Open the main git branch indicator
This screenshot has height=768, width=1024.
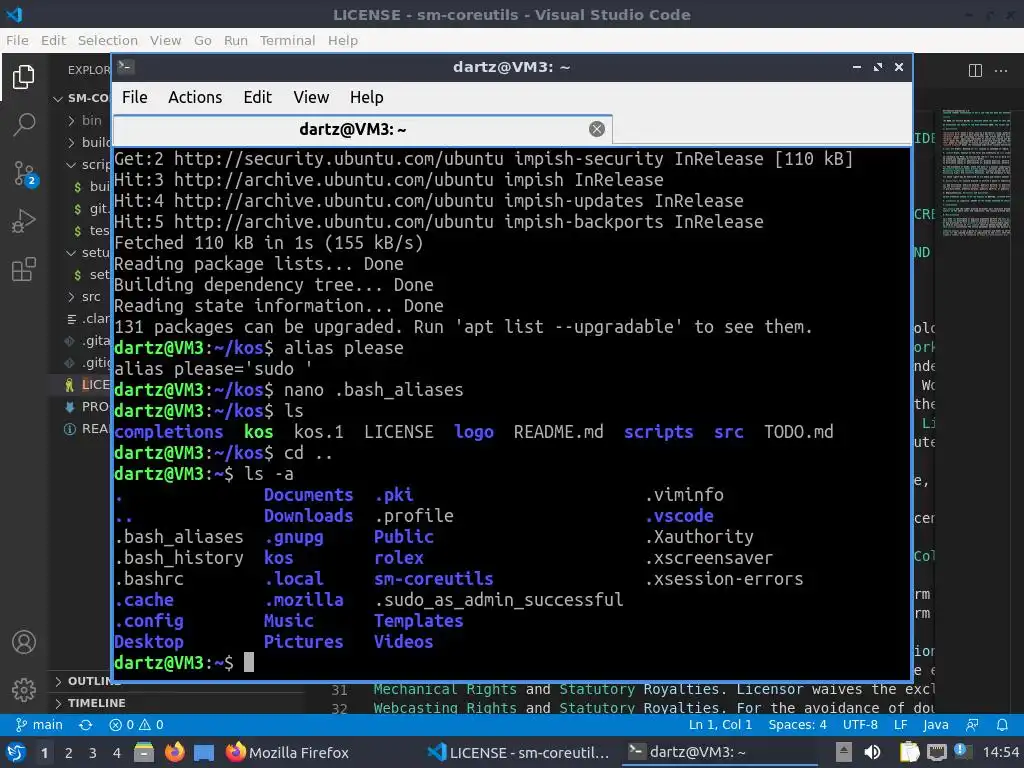[40, 725]
